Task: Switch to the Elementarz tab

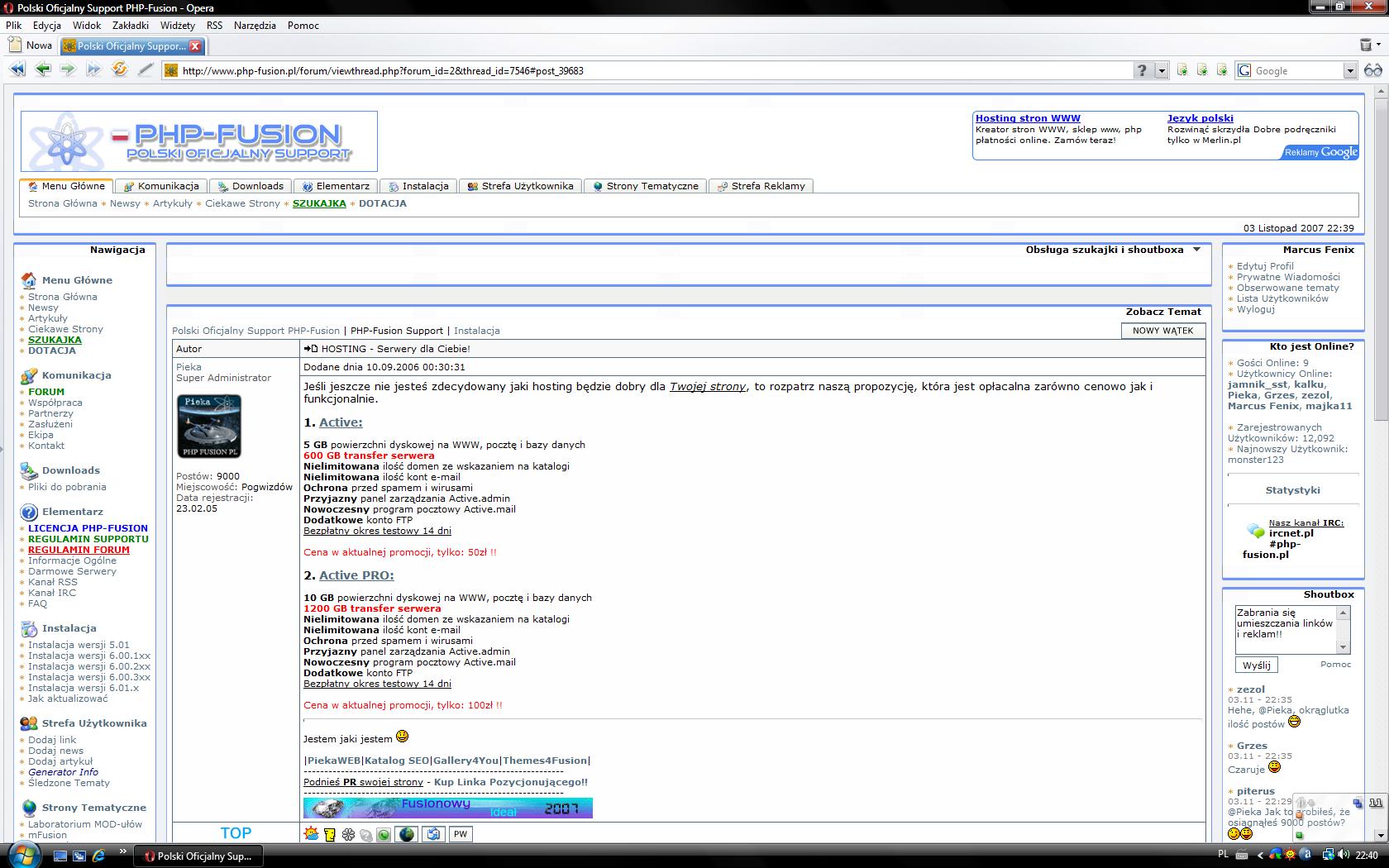Action: pos(336,186)
